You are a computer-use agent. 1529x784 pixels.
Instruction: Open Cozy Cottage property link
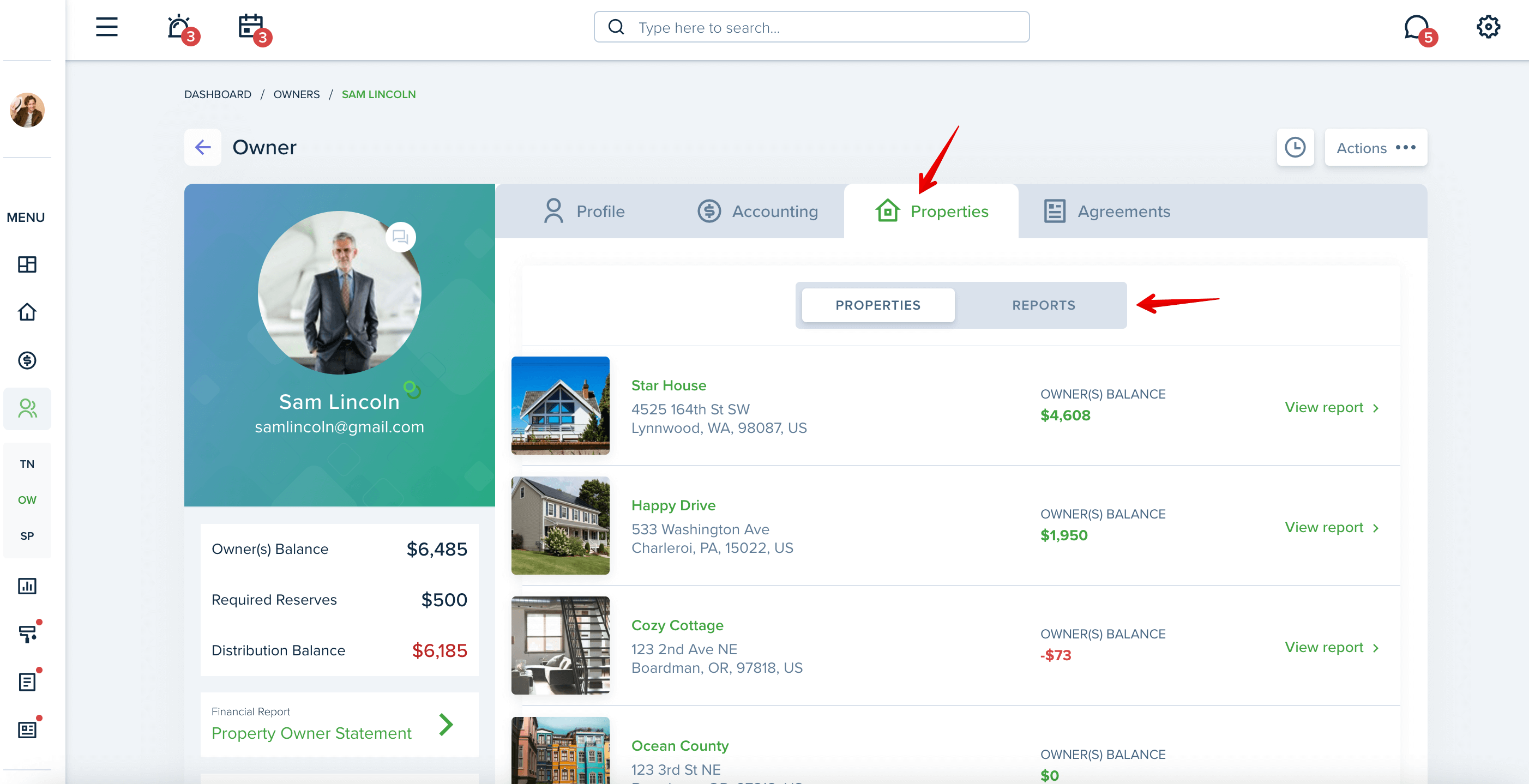tap(677, 625)
